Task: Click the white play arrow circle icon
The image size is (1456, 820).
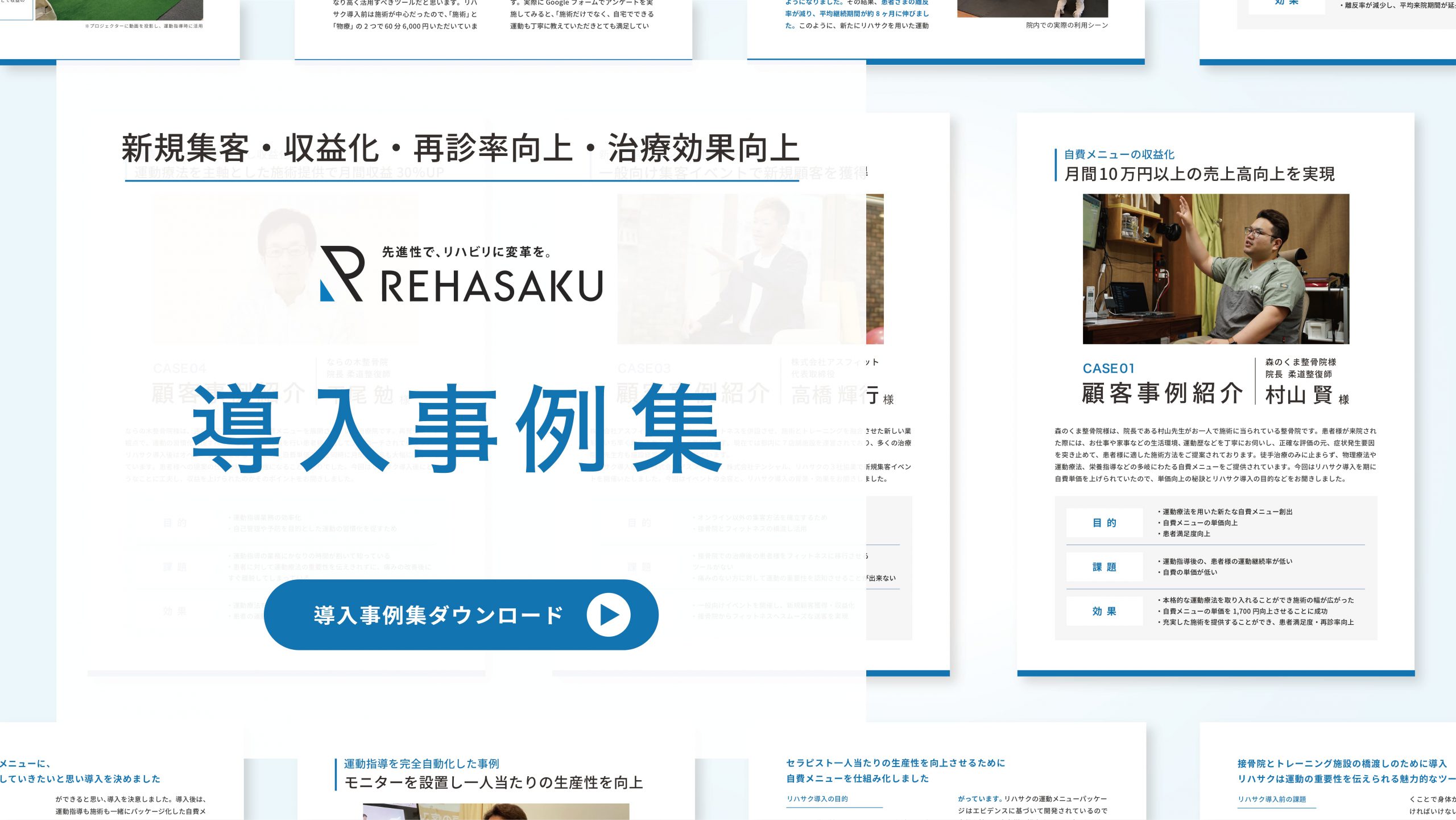Action: [x=608, y=615]
